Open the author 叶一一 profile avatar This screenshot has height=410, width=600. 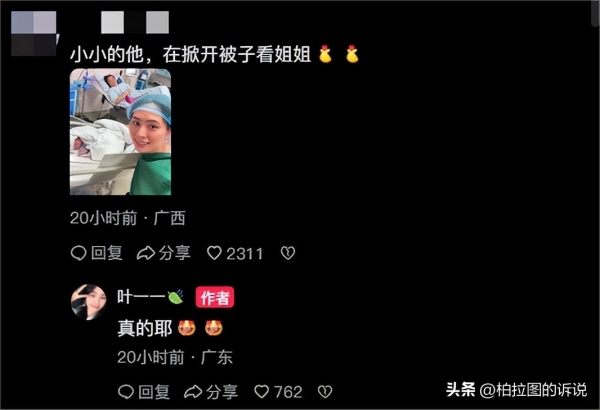coord(89,302)
